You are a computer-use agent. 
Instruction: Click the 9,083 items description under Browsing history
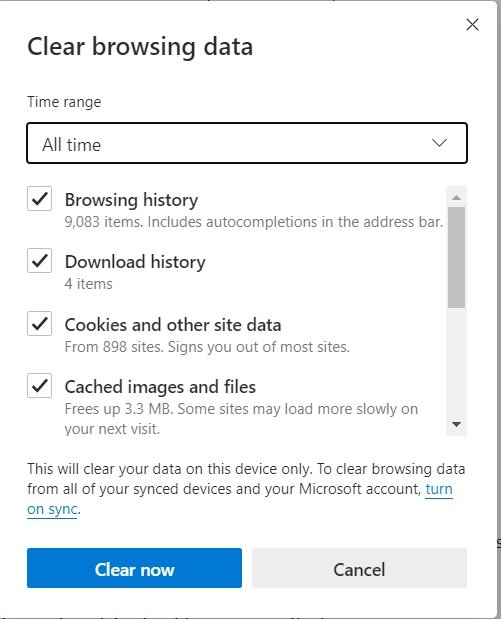click(x=254, y=222)
